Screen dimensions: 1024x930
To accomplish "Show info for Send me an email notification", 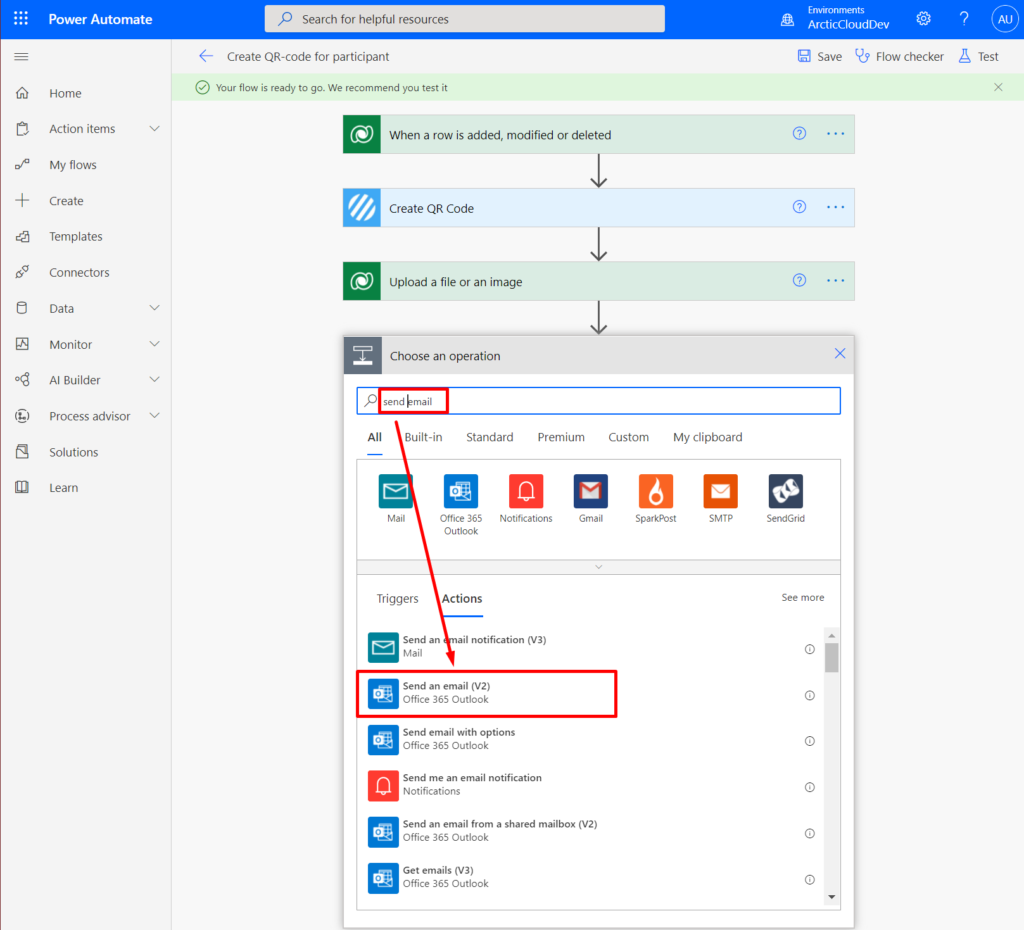I will [810, 787].
